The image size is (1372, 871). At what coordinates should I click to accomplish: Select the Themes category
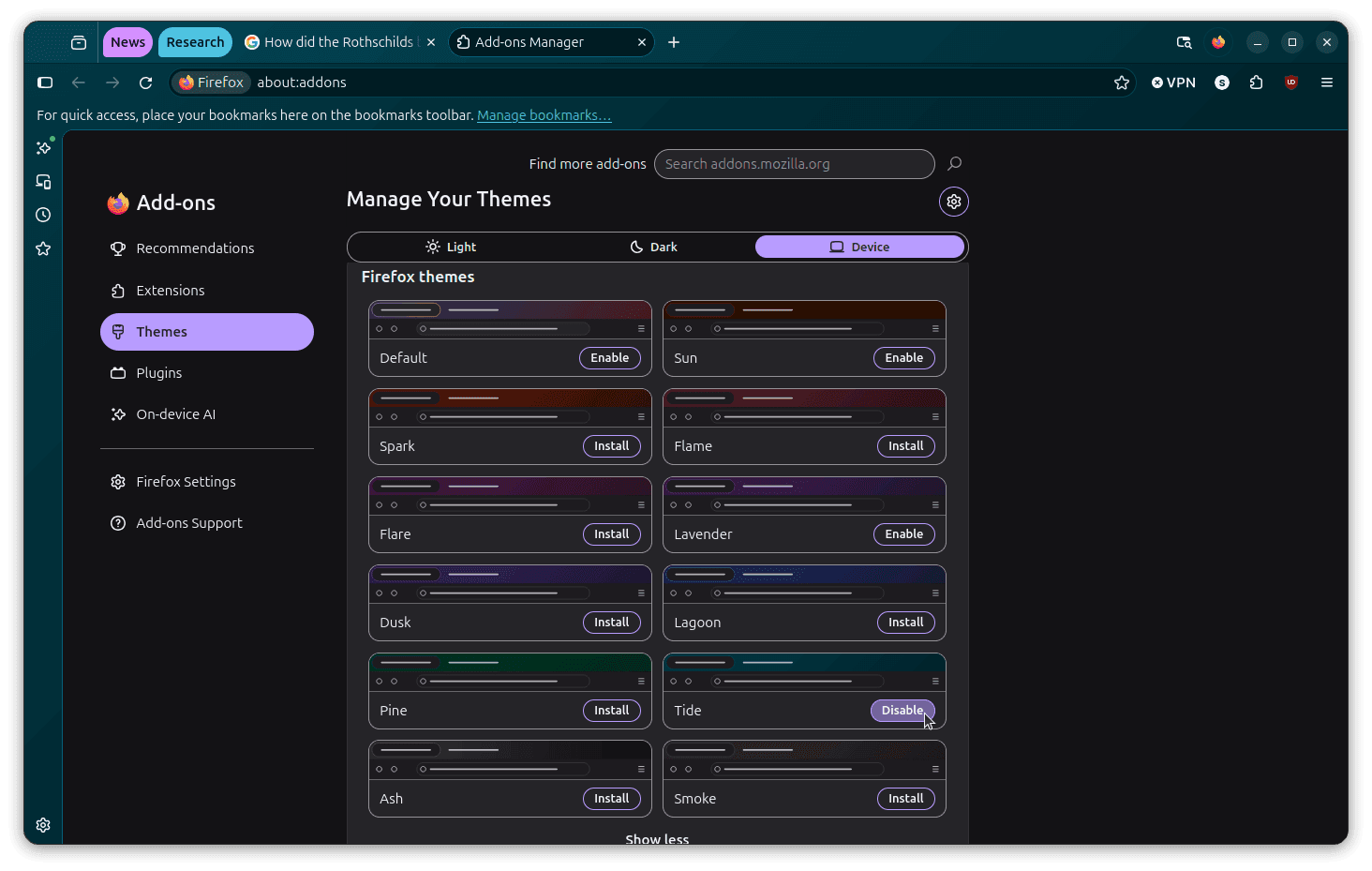pos(207,332)
